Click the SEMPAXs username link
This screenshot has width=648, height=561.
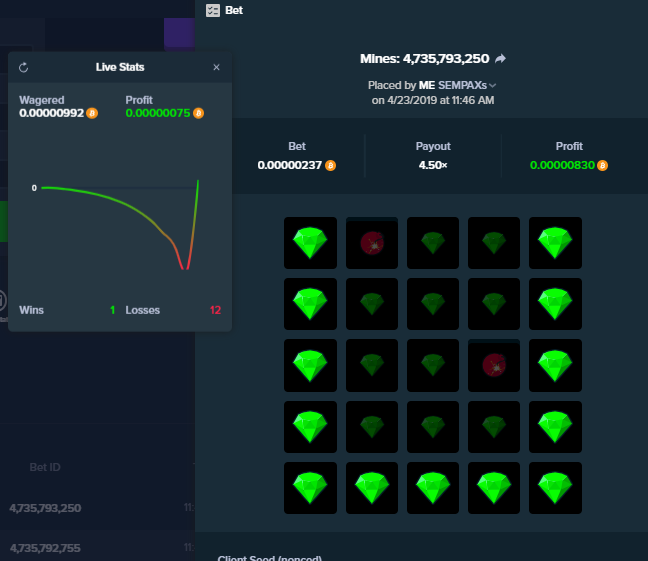pyautogui.click(x=462, y=86)
